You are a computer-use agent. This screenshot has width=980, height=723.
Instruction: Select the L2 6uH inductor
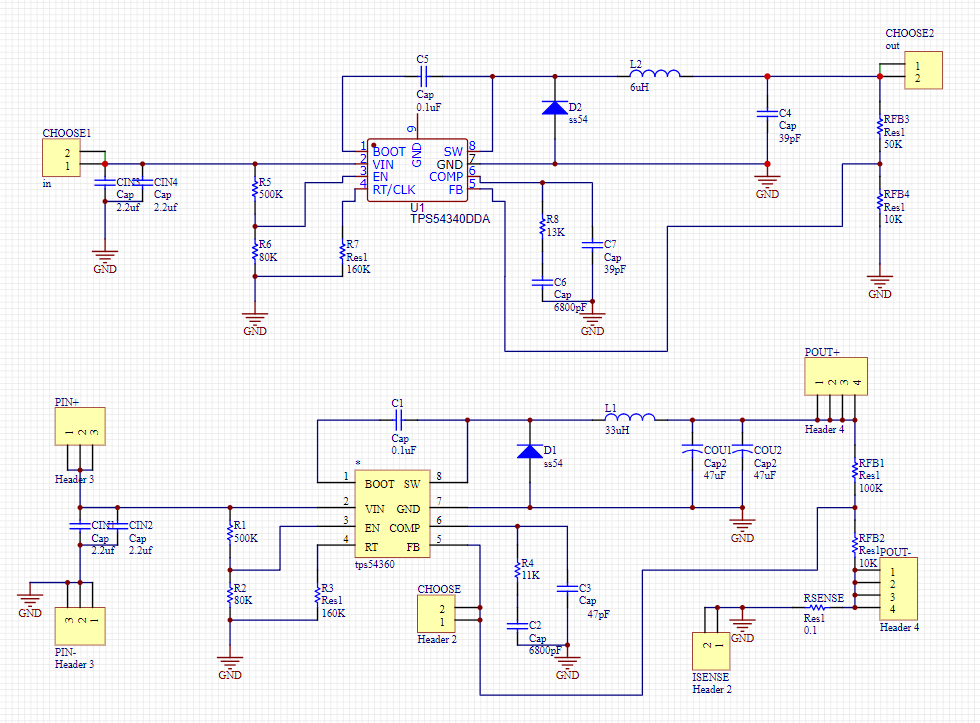pyautogui.click(x=655, y=74)
